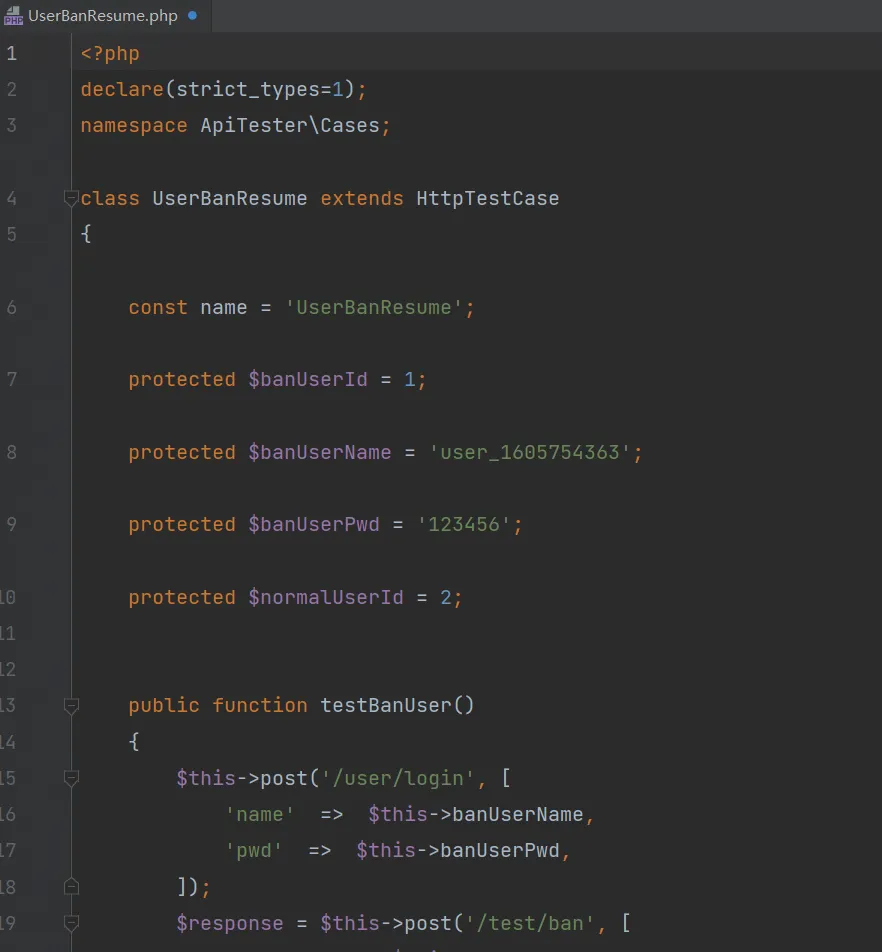Collapse the UserBanResume class fold marker
The height and width of the screenshot is (952, 882).
click(x=71, y=198)
